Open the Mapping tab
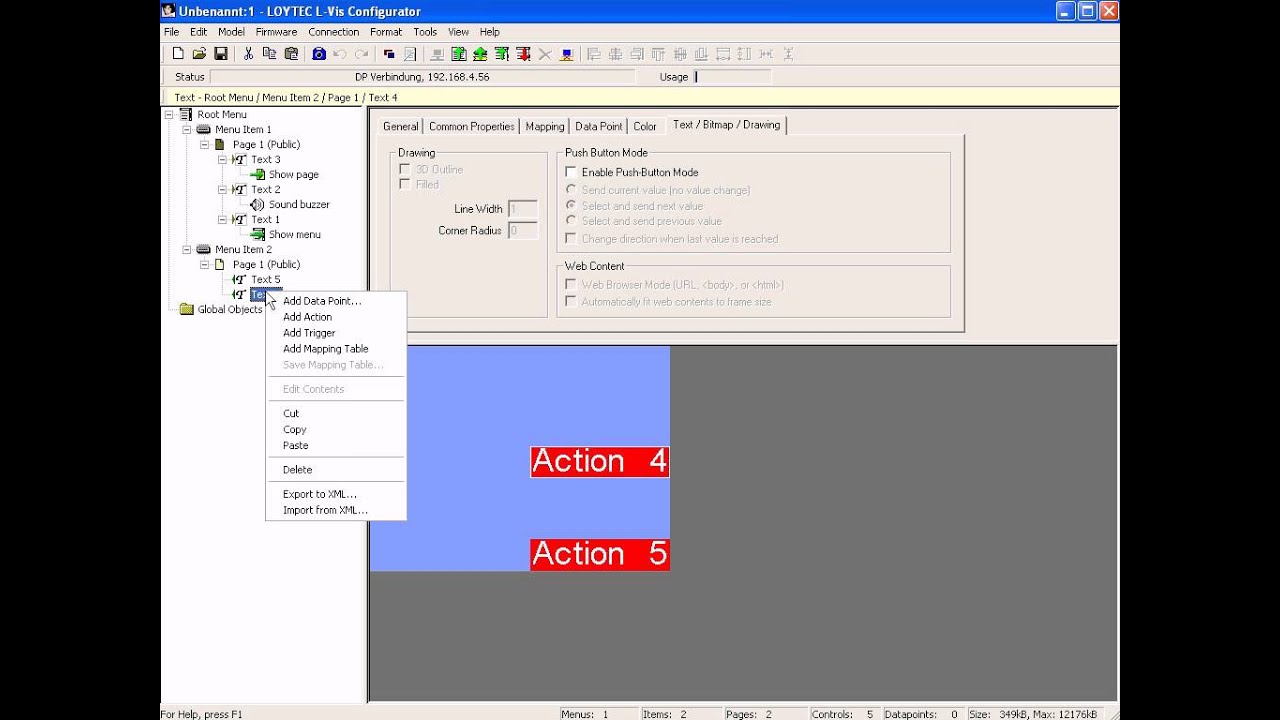This screenshot has height=720, width=1280. click(544, 126)
